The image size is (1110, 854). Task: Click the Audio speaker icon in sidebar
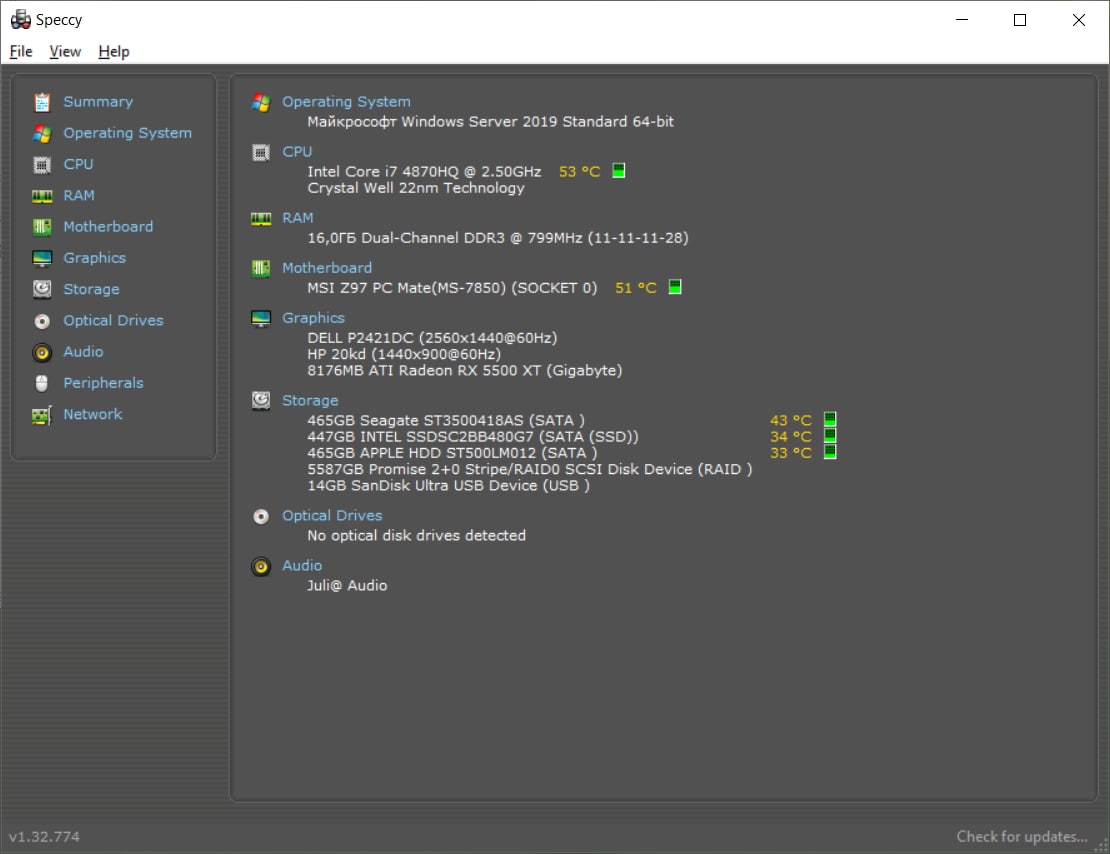42,352
